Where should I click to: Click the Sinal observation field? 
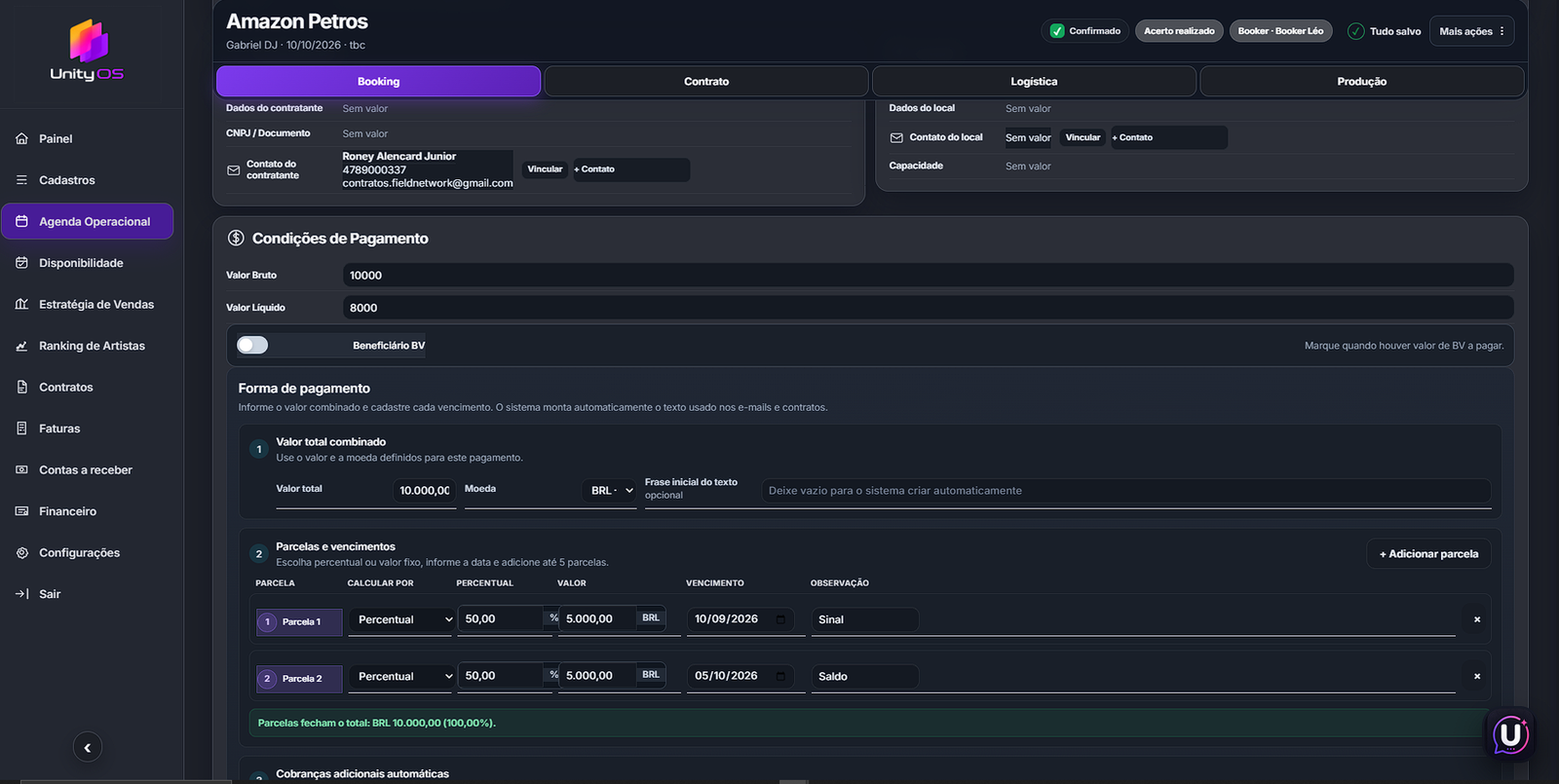(865, 619)
